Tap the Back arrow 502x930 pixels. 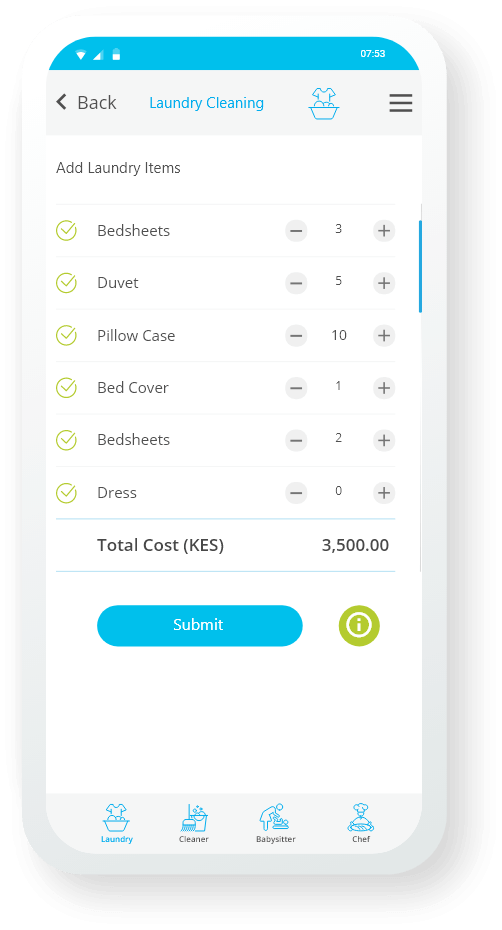pos(62,102)
